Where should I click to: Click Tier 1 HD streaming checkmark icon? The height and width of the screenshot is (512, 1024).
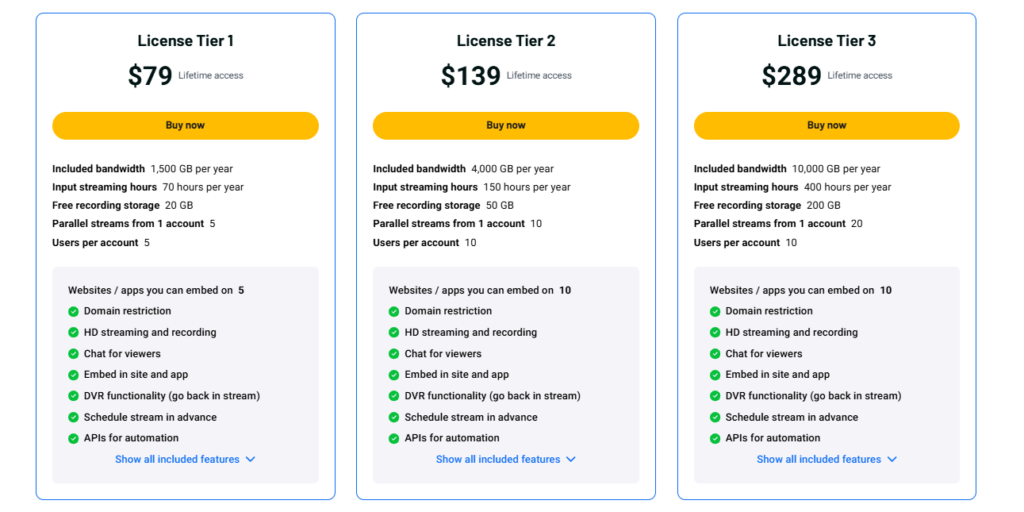pos(73,332)
